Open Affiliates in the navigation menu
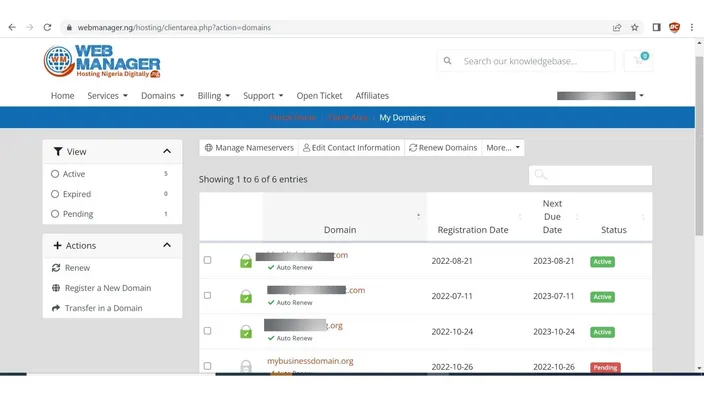The height and width of the screenshot is (396, 704). coord(372,96)
